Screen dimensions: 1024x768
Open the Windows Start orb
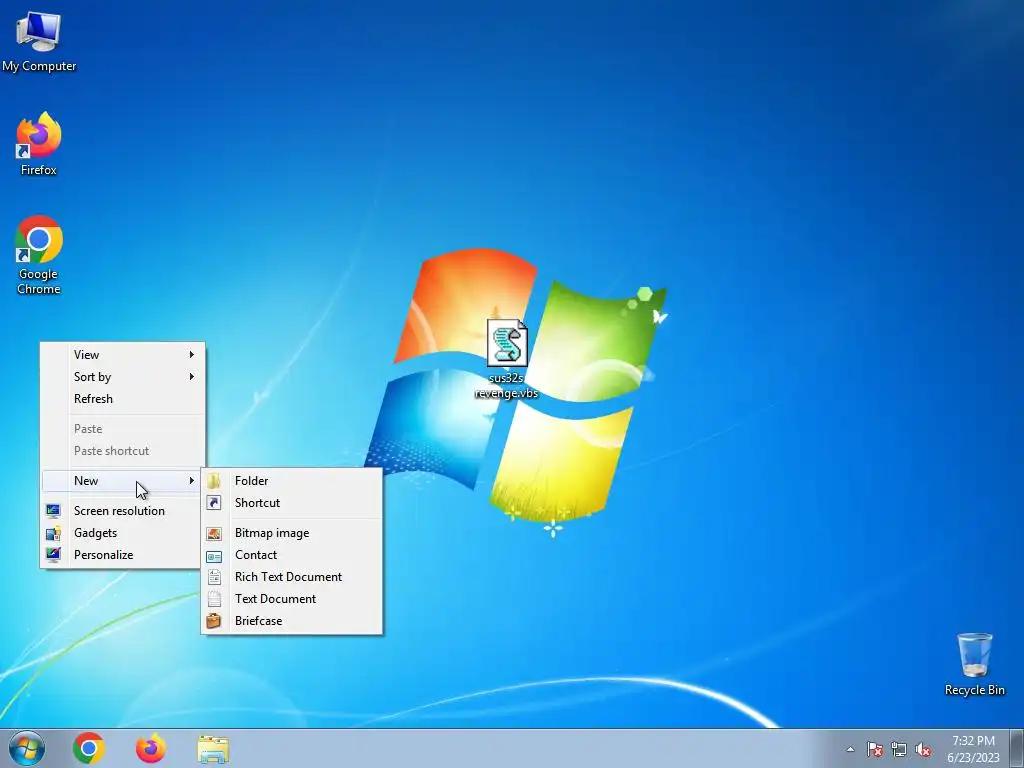tap(27, 748)
